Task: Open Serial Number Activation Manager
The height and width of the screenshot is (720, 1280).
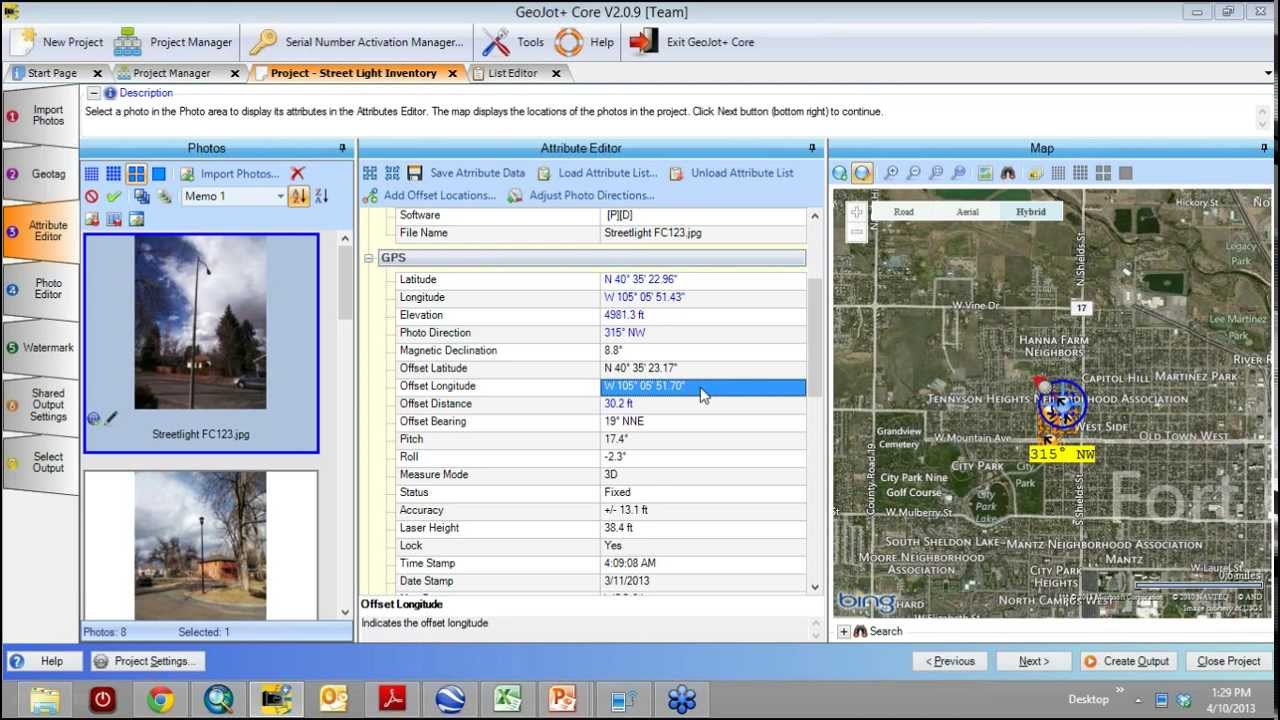Action: [x=356, y=42]
